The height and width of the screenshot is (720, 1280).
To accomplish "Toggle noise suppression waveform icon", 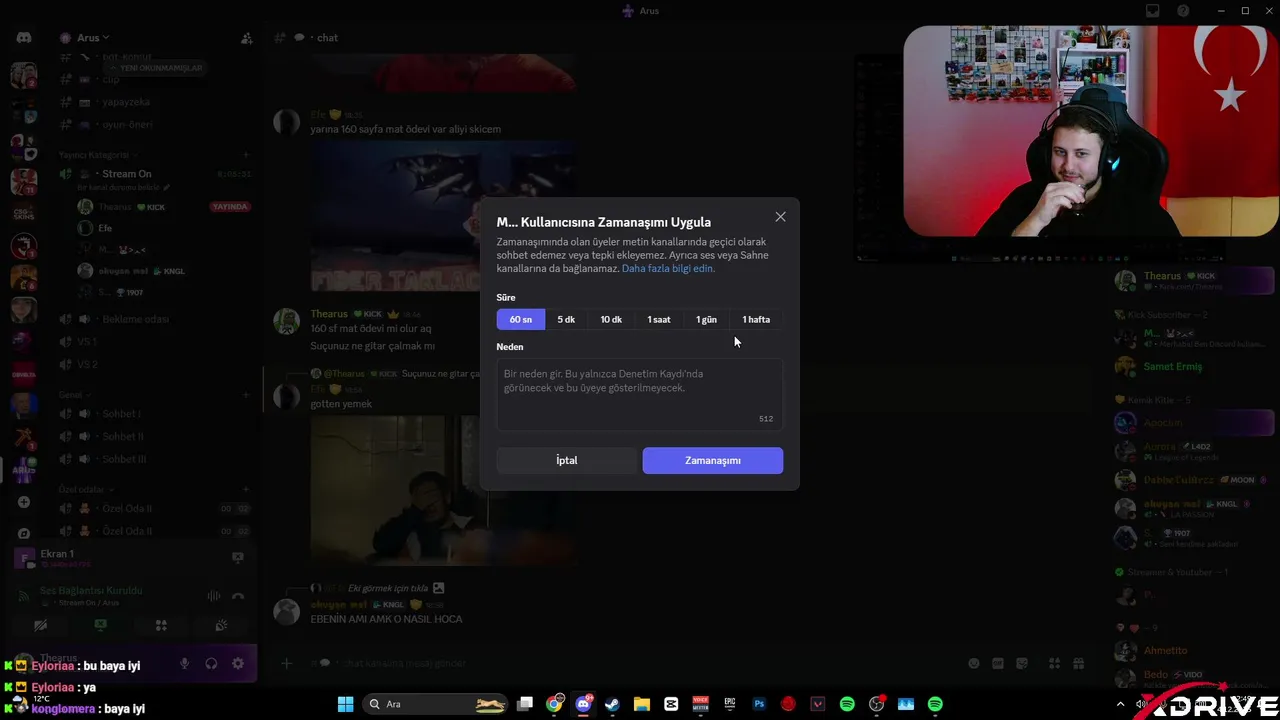I will [x=214, y=596].
